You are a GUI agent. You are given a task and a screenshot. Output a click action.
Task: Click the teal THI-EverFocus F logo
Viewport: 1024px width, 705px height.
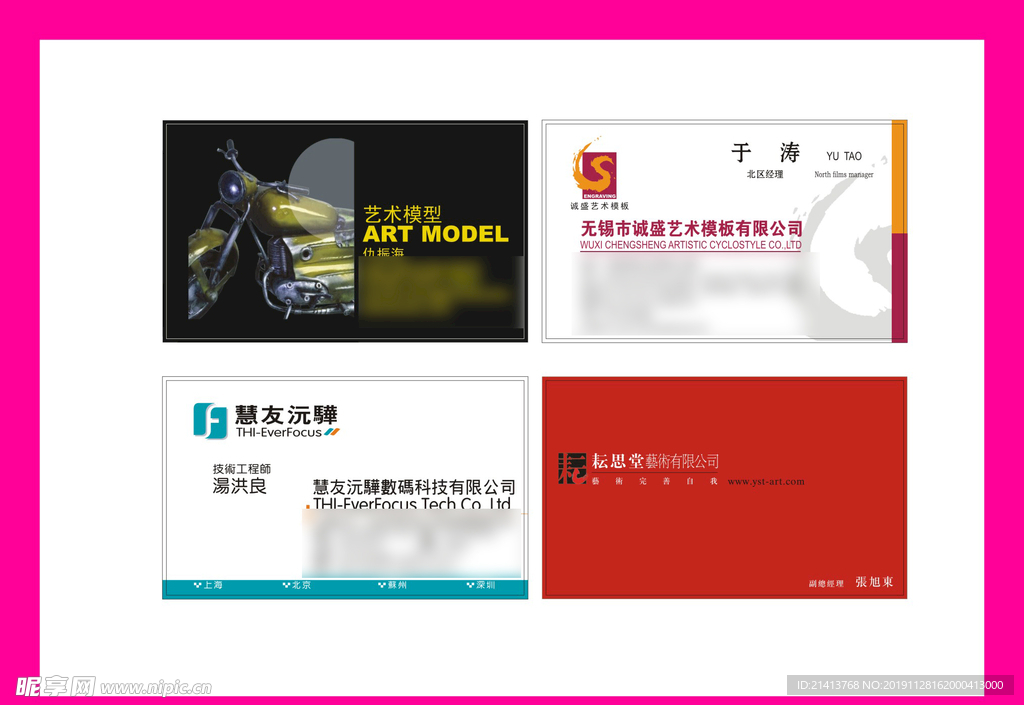coord(210,420)
